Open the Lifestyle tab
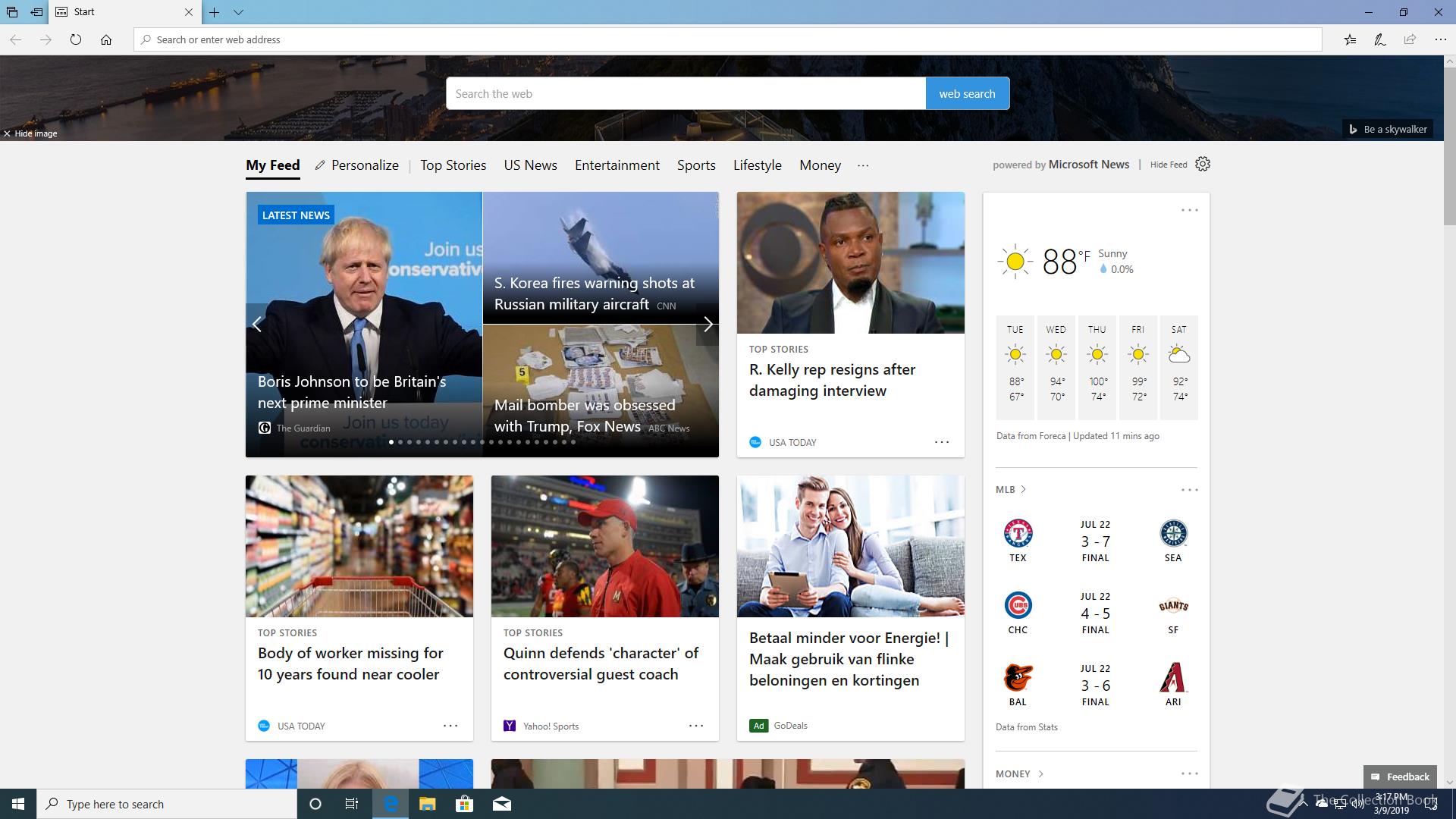1456x819 pixels. (758, 165)
